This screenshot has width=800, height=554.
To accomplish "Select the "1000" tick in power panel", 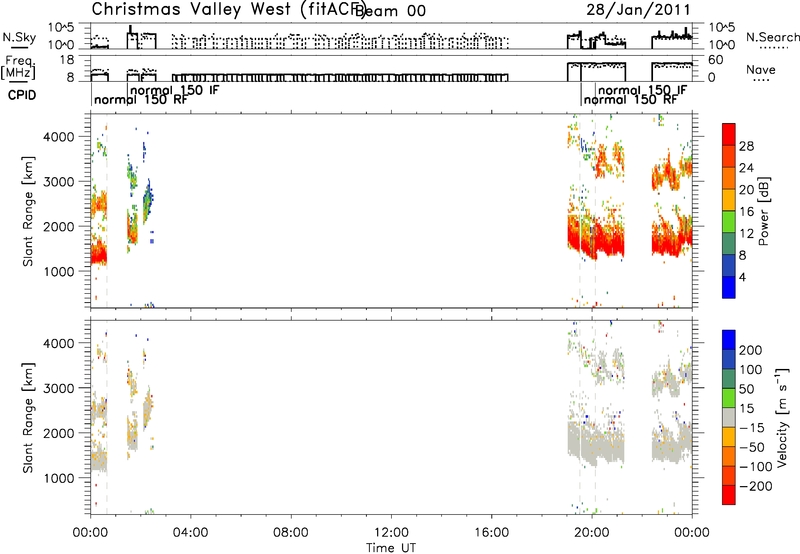I will point(59,271).
